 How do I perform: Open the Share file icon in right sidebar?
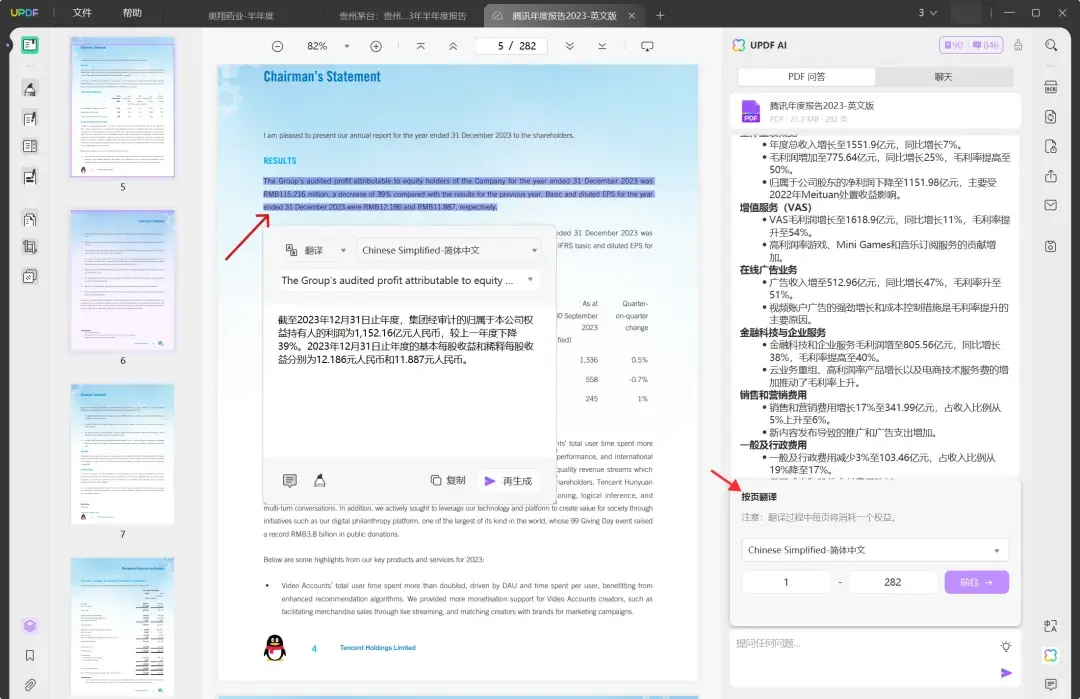point(1051,176)
